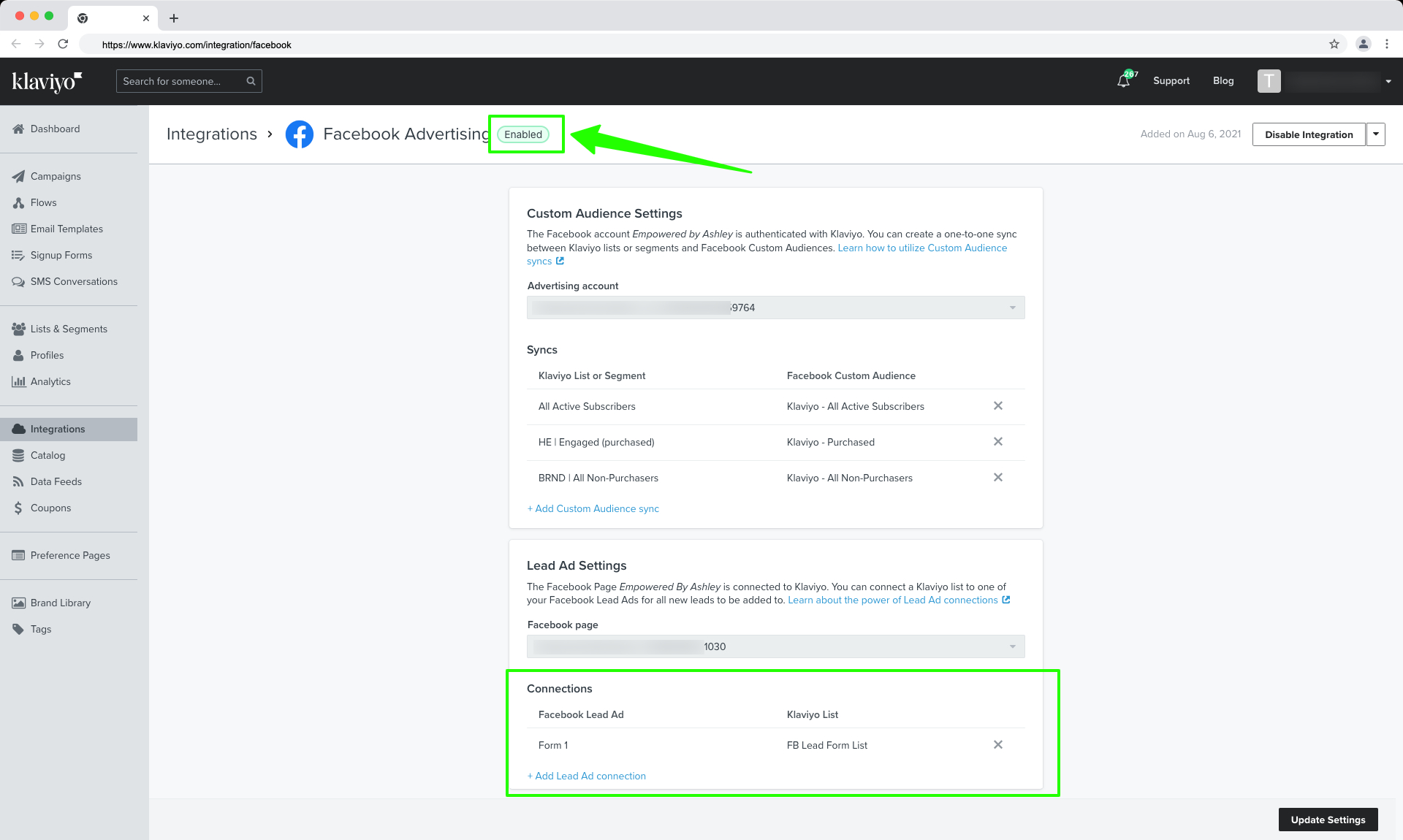Click the Integrations breadcrumb
The height and width of the screenshot is (840, 1403).
pos(212,134)
